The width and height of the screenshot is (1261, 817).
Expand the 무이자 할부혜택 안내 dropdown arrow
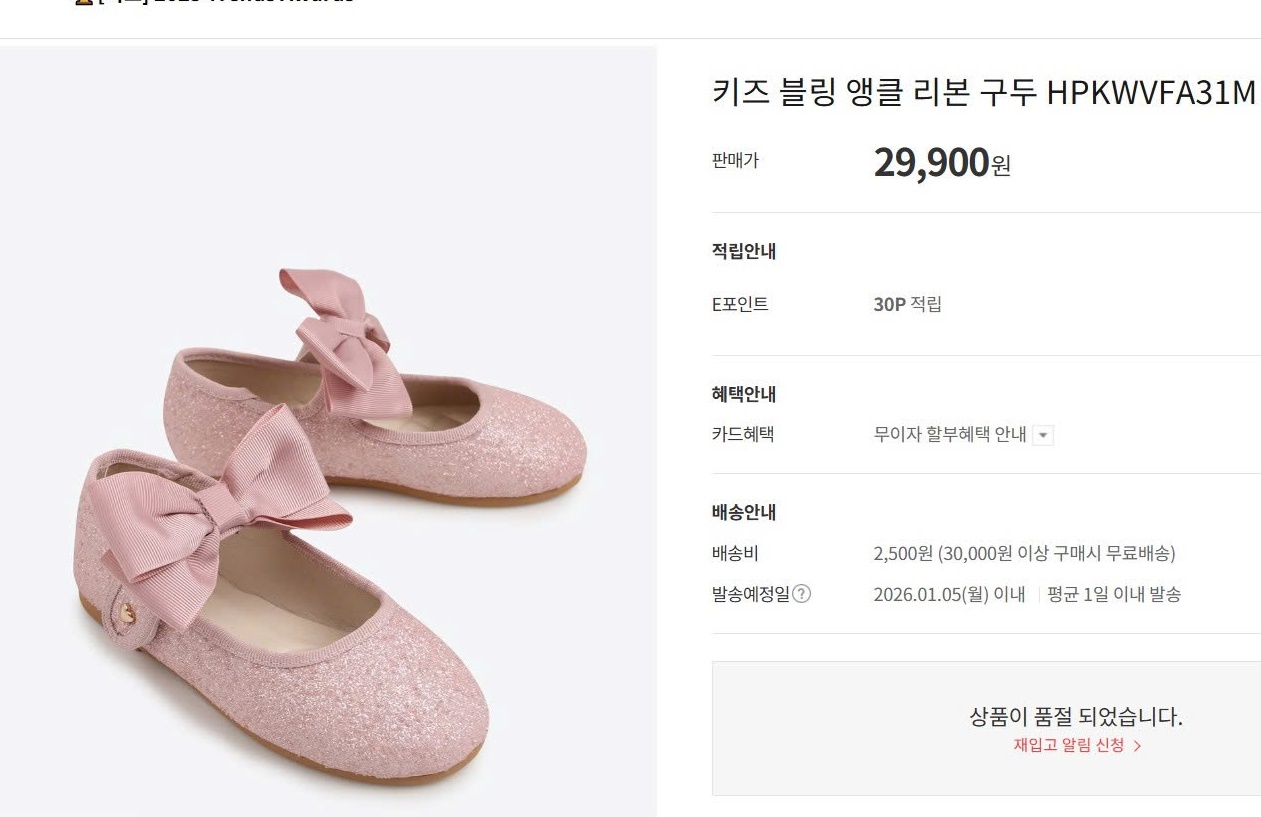[x=1043, y=435]
